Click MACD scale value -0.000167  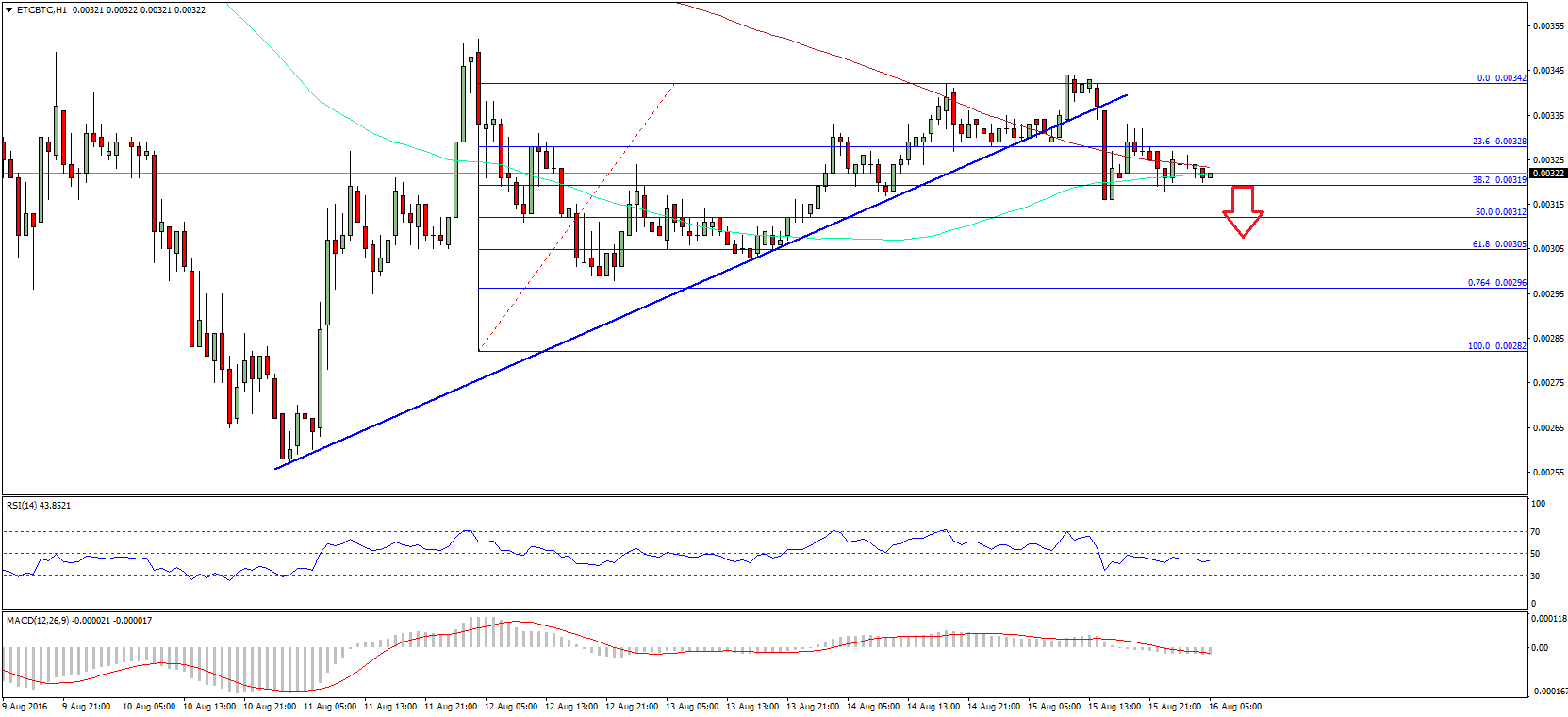tap(1547, 692)
